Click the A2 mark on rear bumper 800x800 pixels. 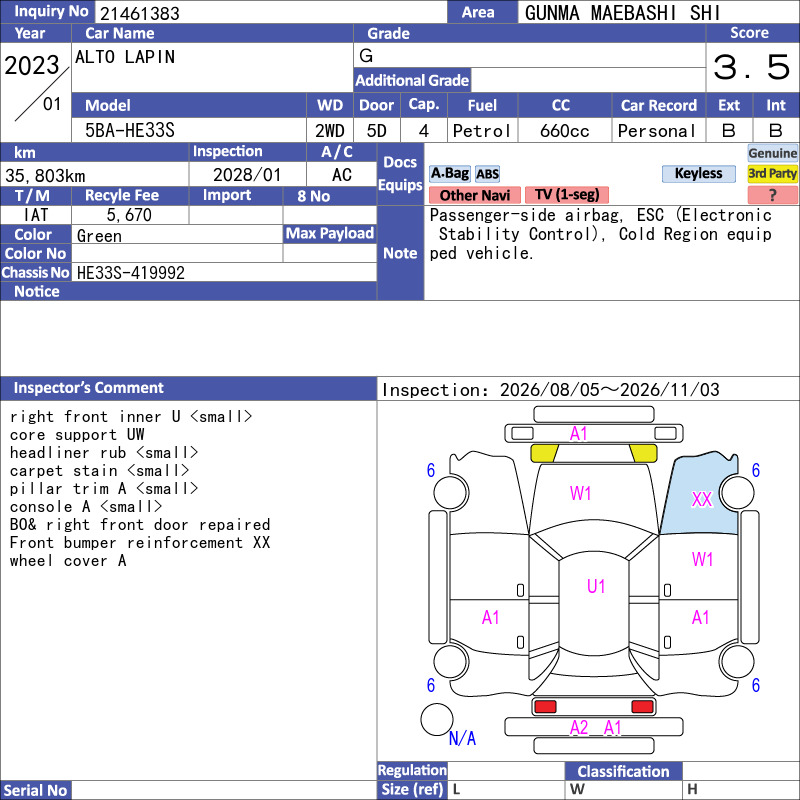(579, 727)
